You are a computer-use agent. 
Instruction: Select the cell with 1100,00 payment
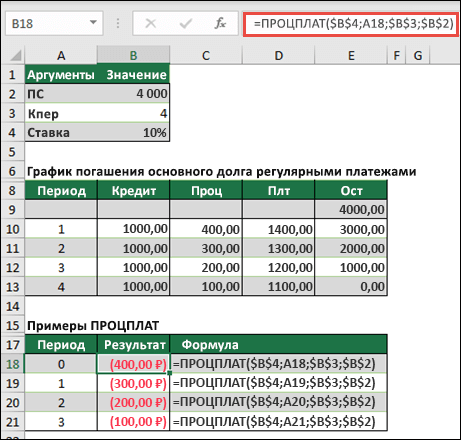pos(279,286)
